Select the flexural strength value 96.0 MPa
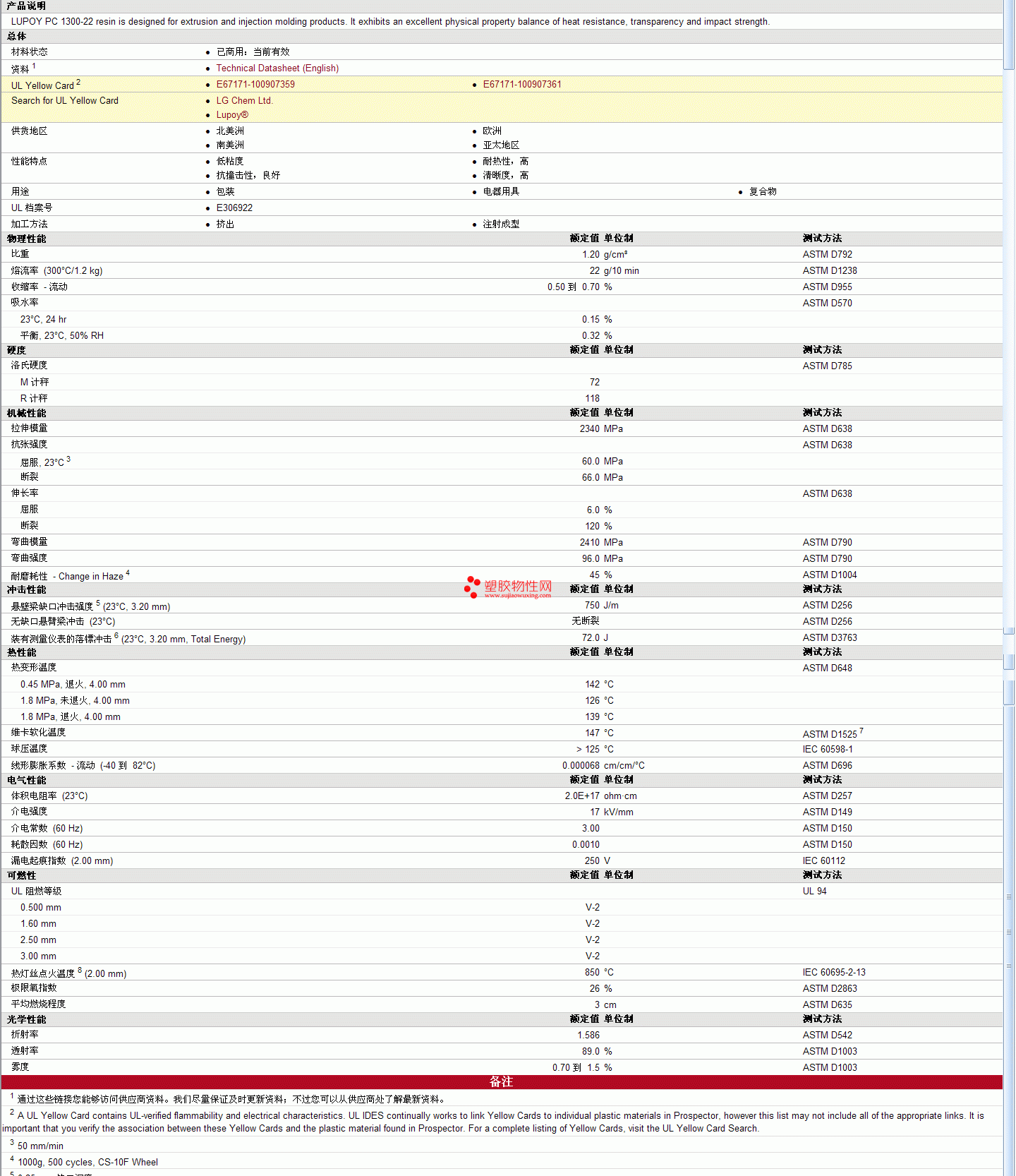 click(x=603, y=559)
